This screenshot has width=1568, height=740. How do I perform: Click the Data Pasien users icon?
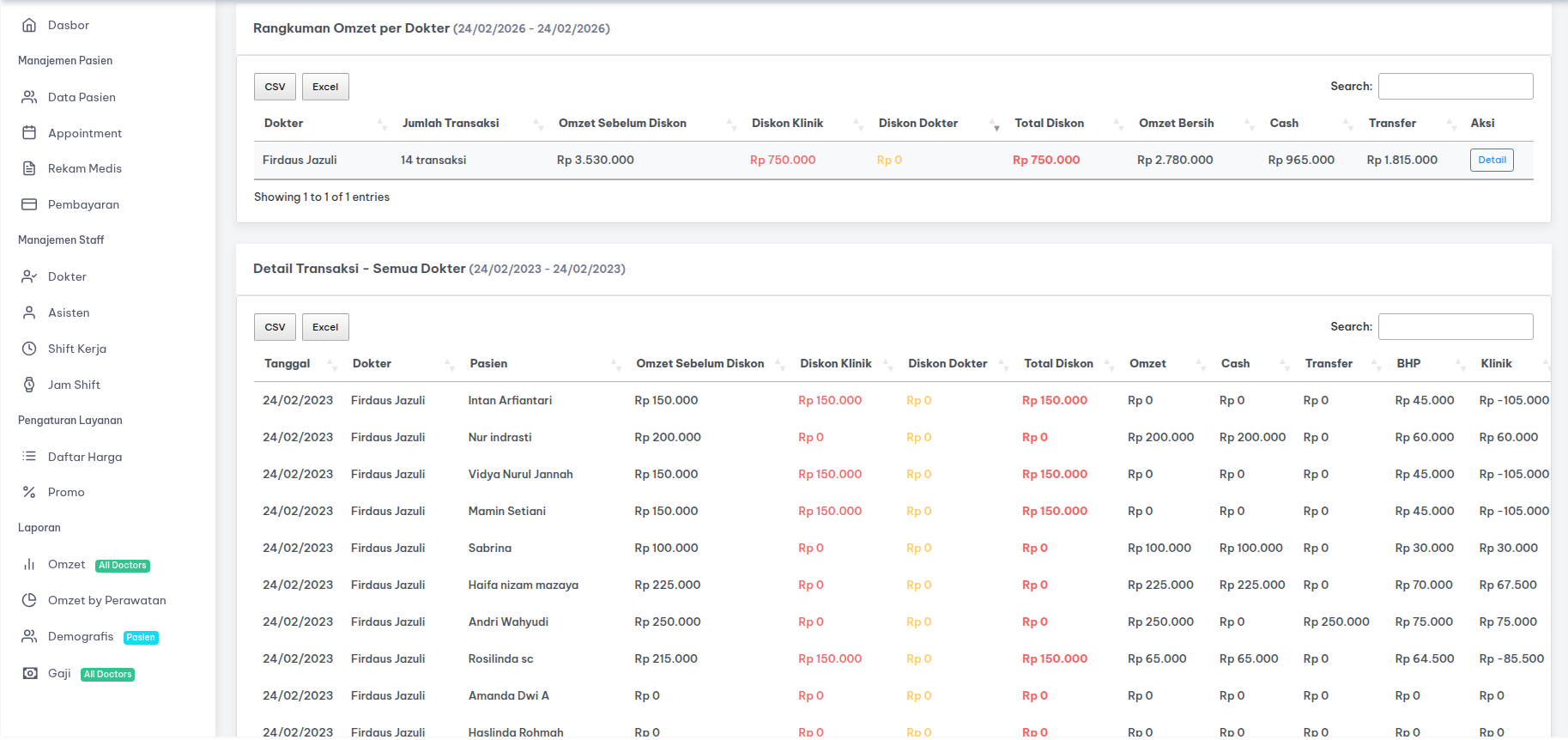(x=29, y=97)
